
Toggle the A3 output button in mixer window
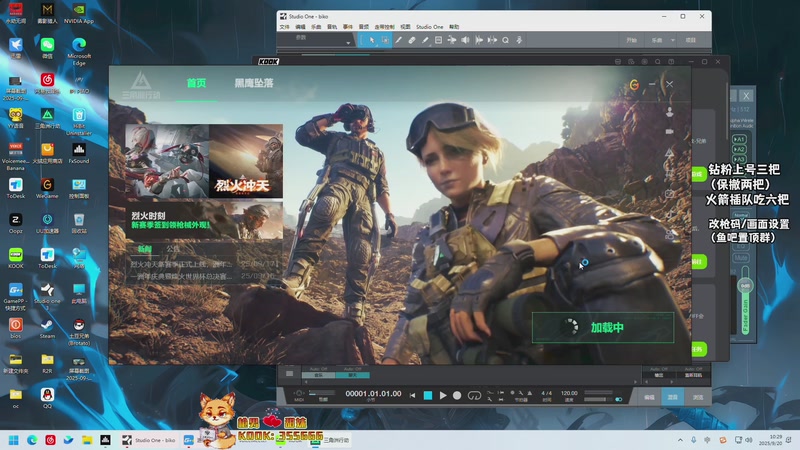point(739,159)
